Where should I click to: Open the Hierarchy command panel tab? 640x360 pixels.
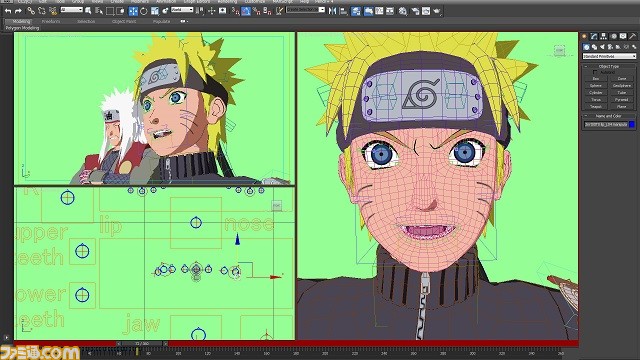click(x=603, y=36)
